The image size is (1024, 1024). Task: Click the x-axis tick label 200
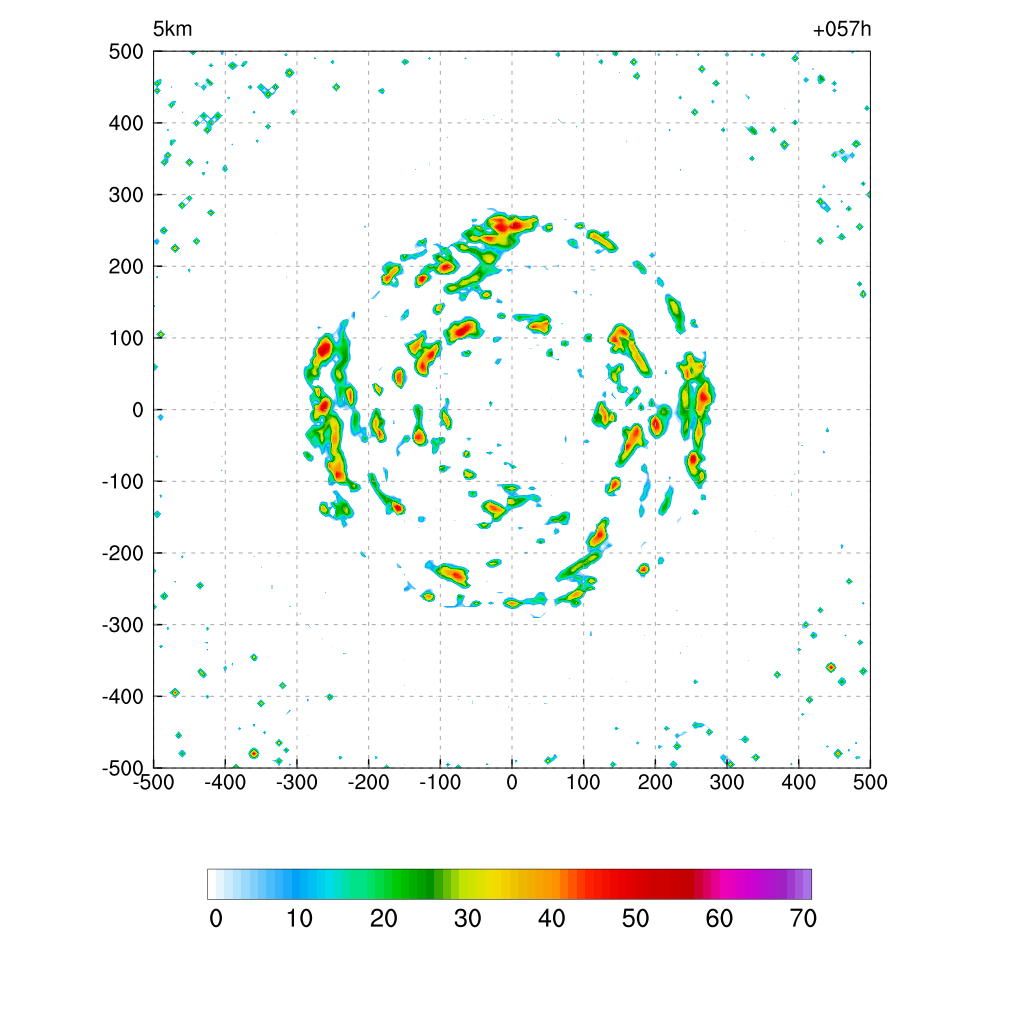pos(655,782)
